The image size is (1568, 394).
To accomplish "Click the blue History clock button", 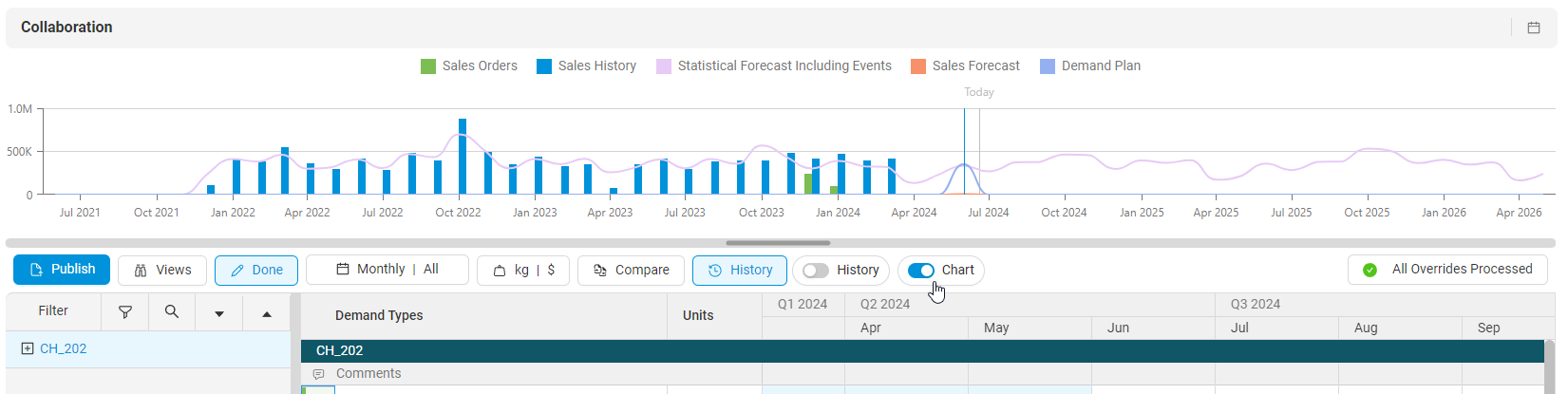I will click(740, 271).
